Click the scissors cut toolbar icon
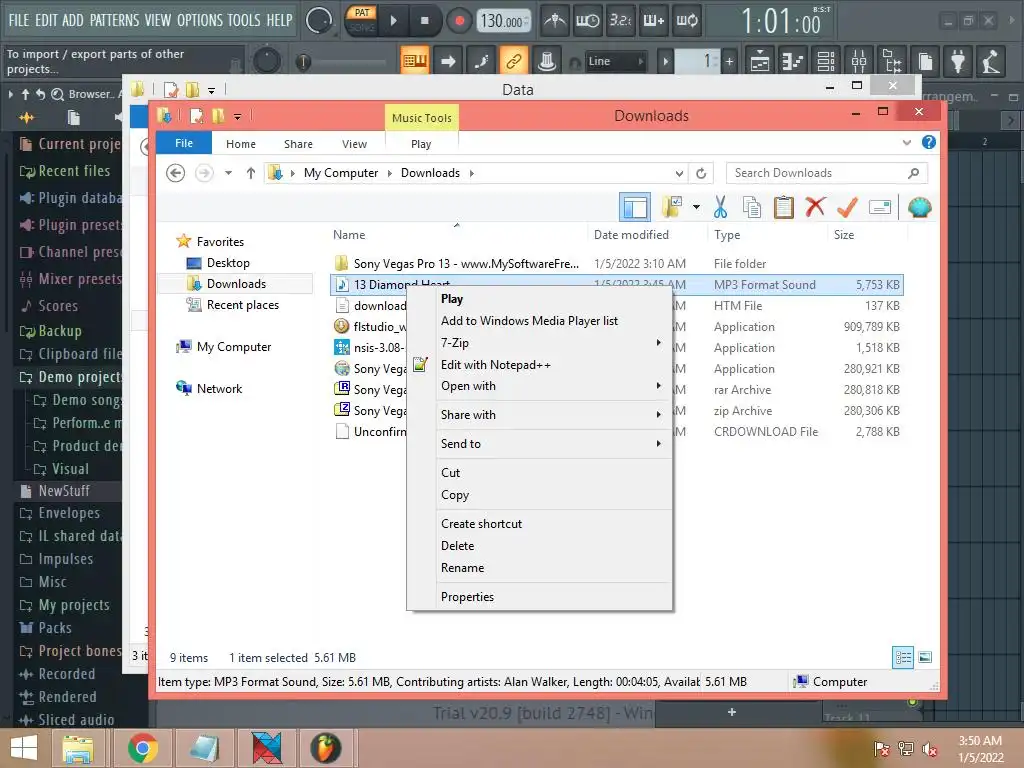Image resolution: width=1024 pixels, height=768 pixels. tap(720, 208)
